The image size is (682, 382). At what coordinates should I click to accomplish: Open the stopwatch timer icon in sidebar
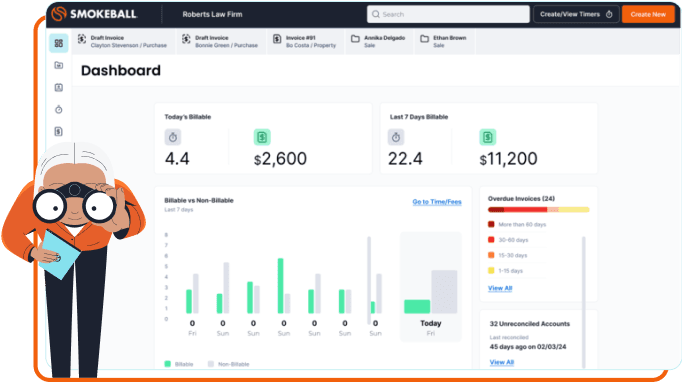point(59,109)
